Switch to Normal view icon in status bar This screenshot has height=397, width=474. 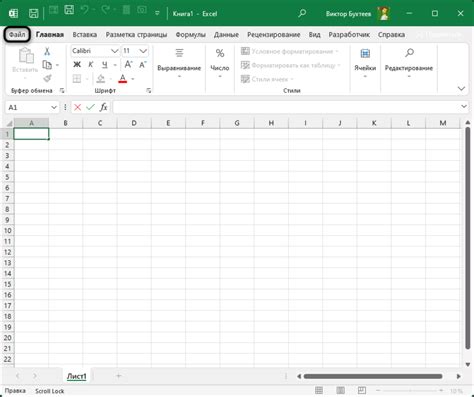tap(319, 390)
